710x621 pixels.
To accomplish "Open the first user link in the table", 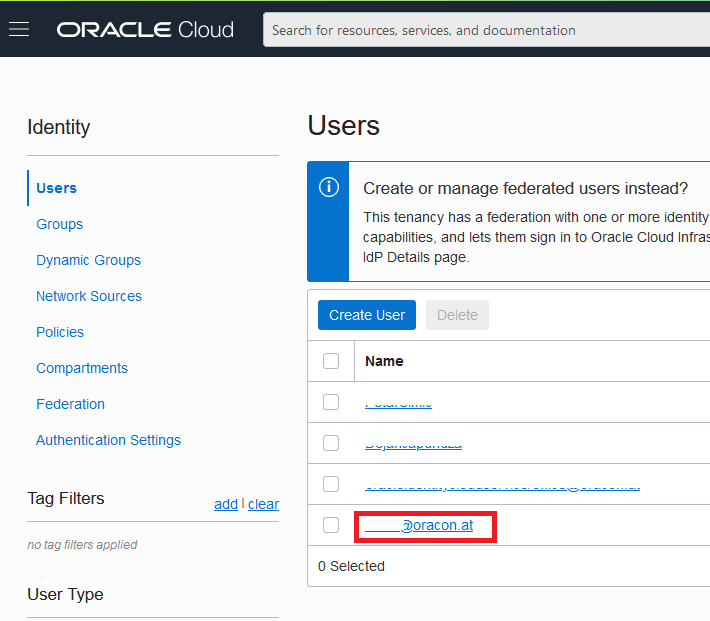I will [x=398, y=404].
